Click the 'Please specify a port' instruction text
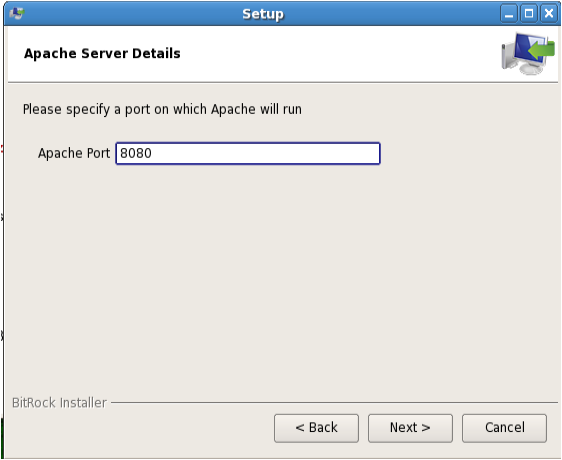Screen dimensions: 562x460 [162, 109]
